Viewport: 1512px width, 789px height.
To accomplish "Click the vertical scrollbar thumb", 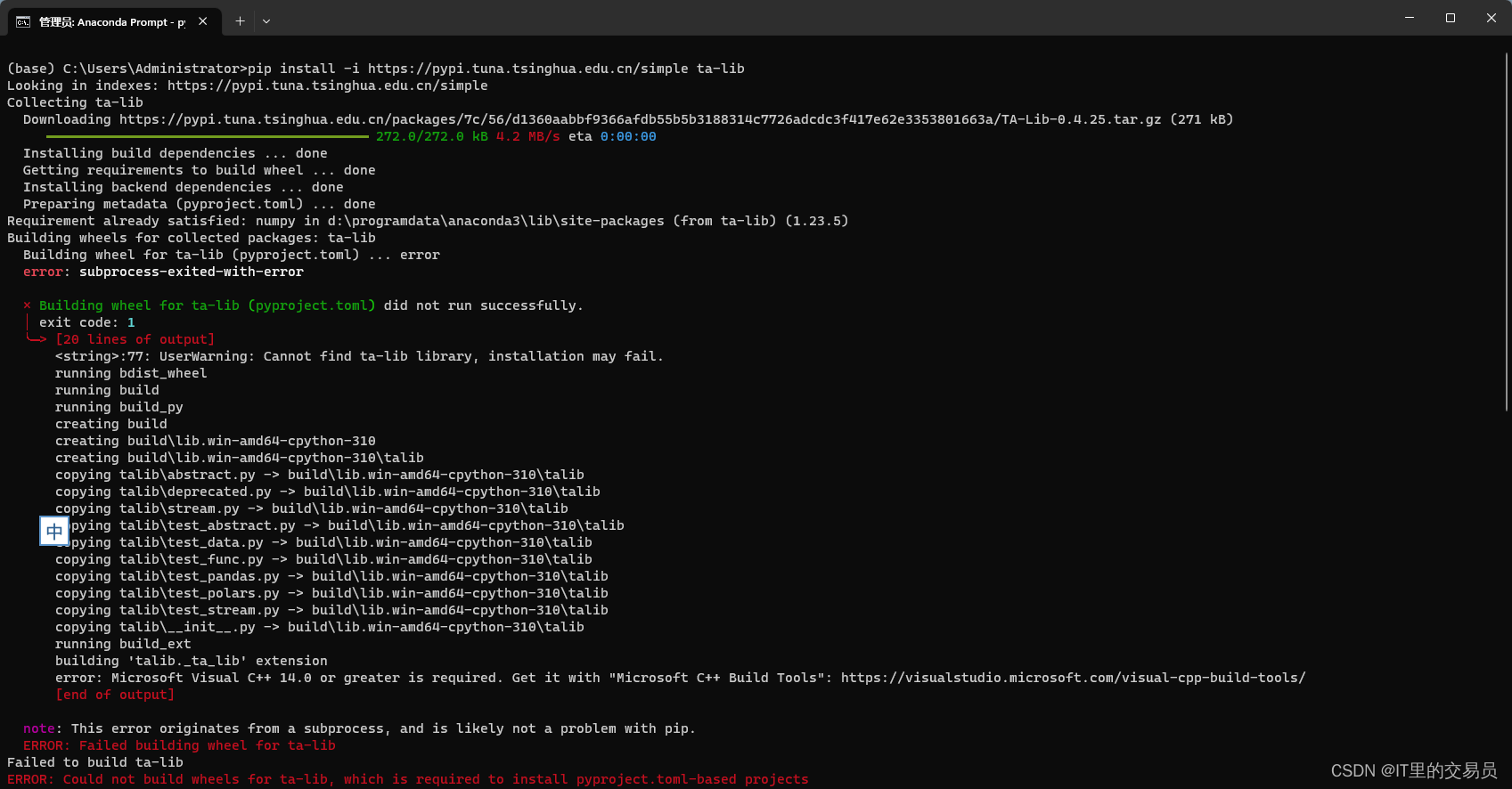I will (1507, 232).
